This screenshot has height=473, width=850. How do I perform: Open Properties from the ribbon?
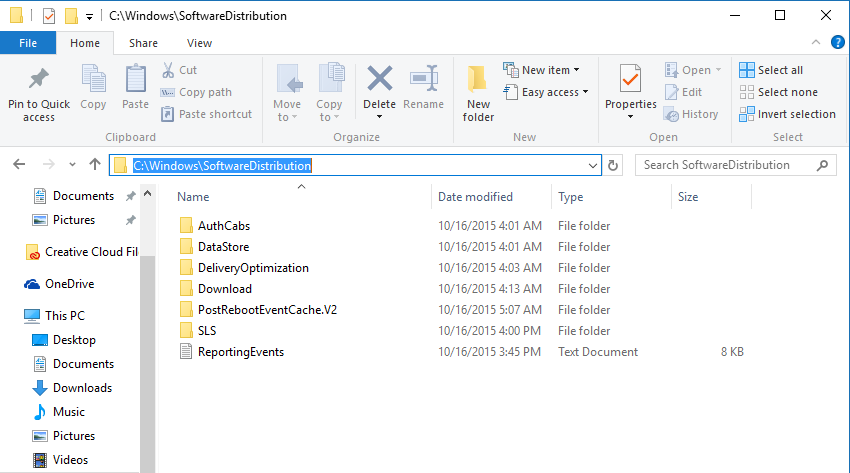click(630, 80)
